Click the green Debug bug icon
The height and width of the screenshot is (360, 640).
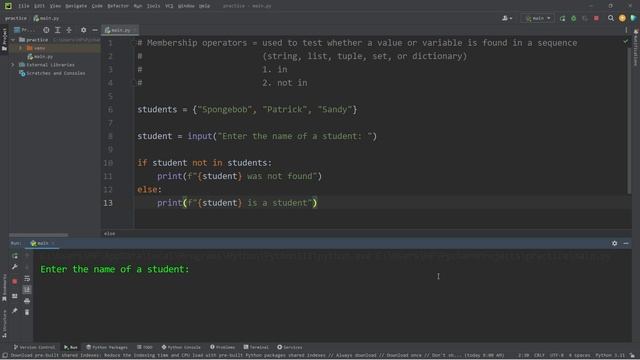pos(573,18)
